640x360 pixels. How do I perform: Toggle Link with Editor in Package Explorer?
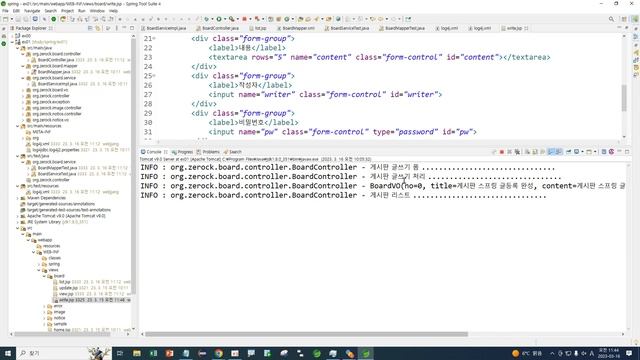pos(98,28)
